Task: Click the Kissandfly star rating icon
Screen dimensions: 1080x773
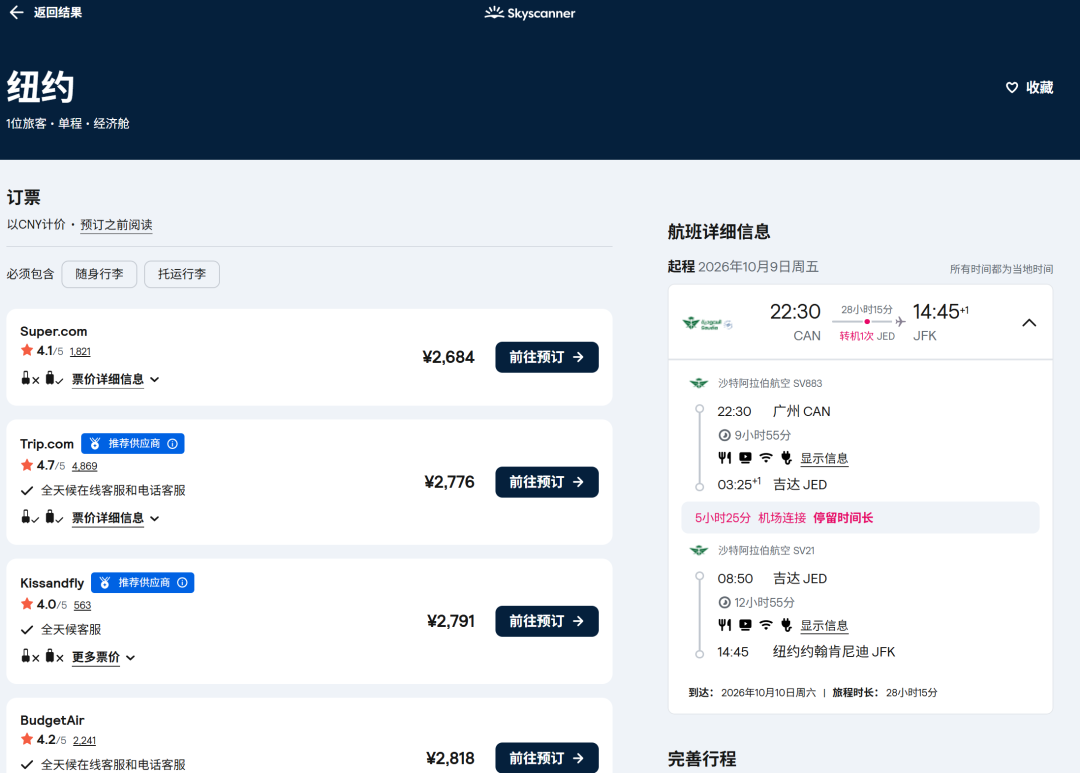Action: 27,604
